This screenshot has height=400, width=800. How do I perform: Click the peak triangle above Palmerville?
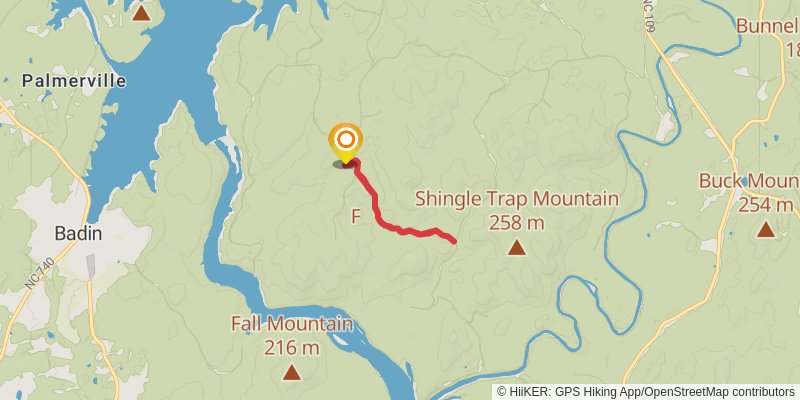141,13
